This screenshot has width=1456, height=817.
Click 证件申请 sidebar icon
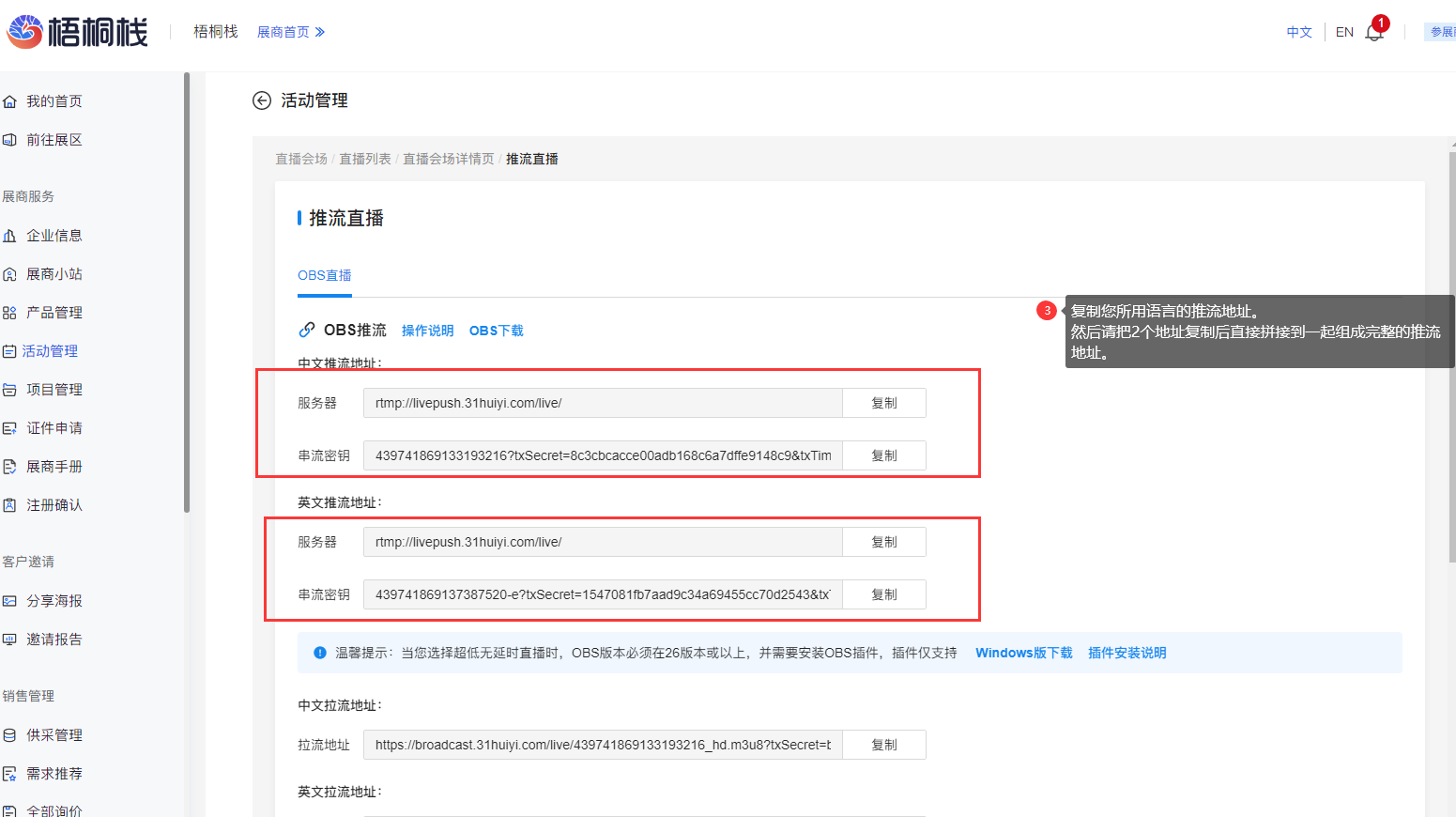[x=9, y=428]
